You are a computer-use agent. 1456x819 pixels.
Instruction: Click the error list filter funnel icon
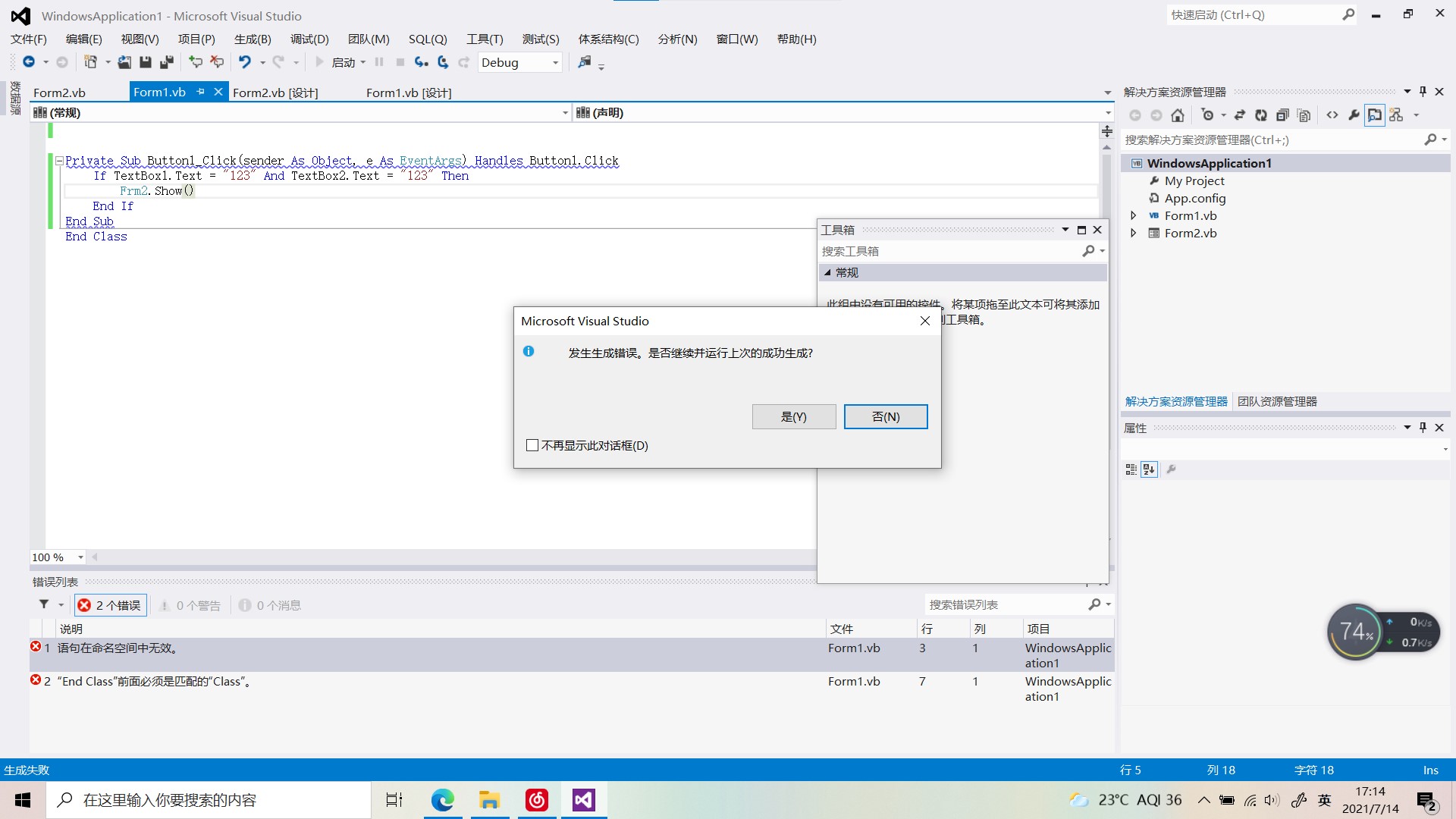44,604
